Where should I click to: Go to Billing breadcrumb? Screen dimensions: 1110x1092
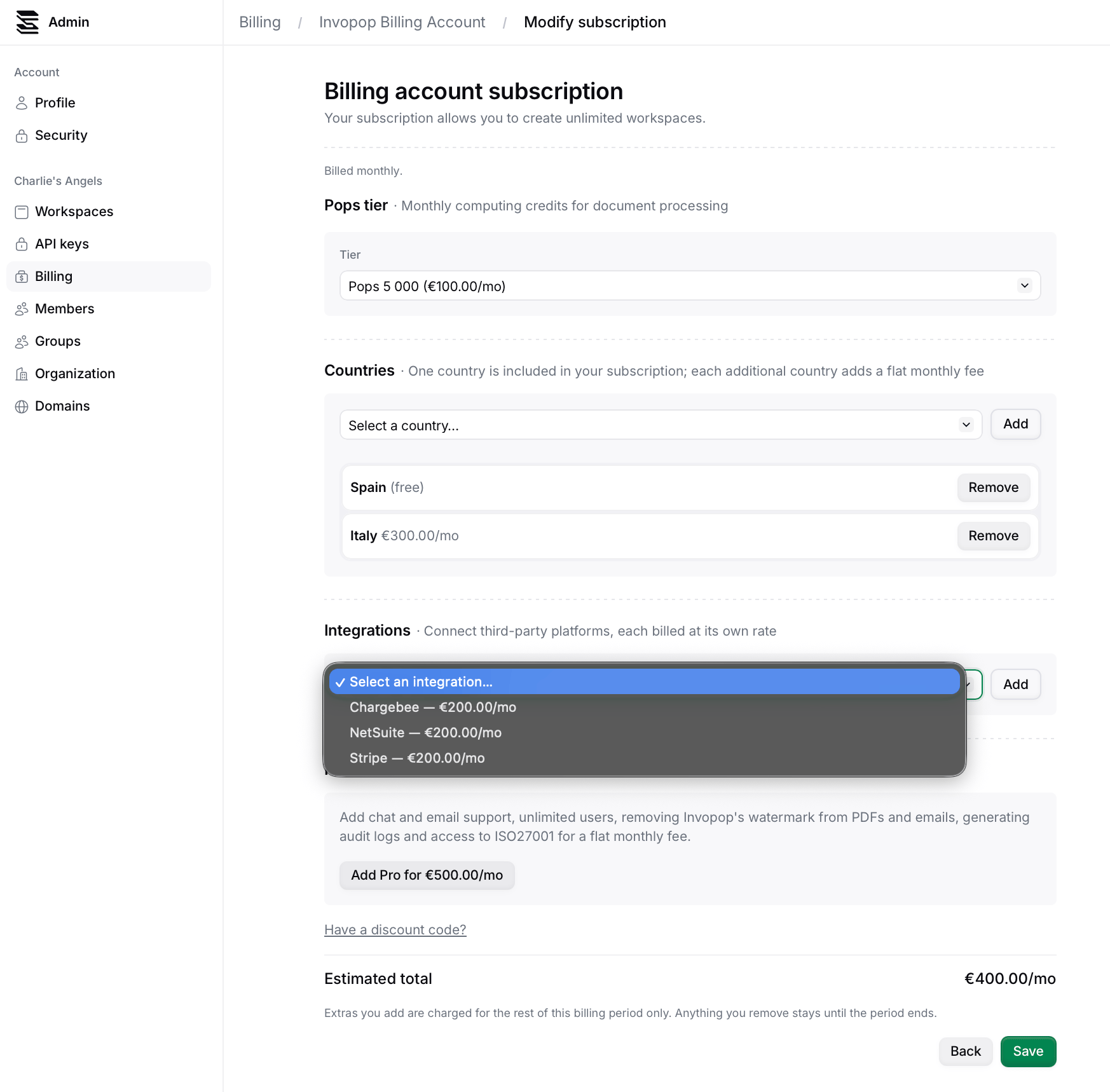tap(260, 22)
